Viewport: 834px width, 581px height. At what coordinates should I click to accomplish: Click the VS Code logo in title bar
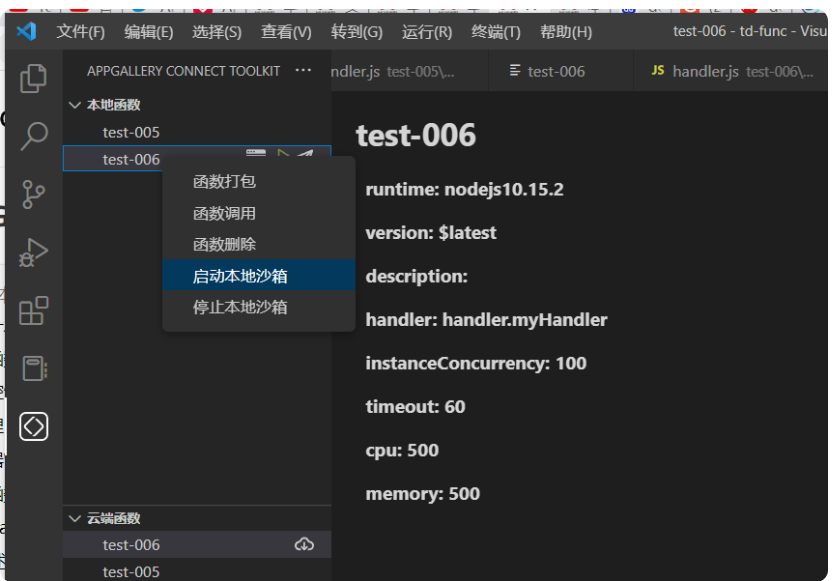(26, 31)
